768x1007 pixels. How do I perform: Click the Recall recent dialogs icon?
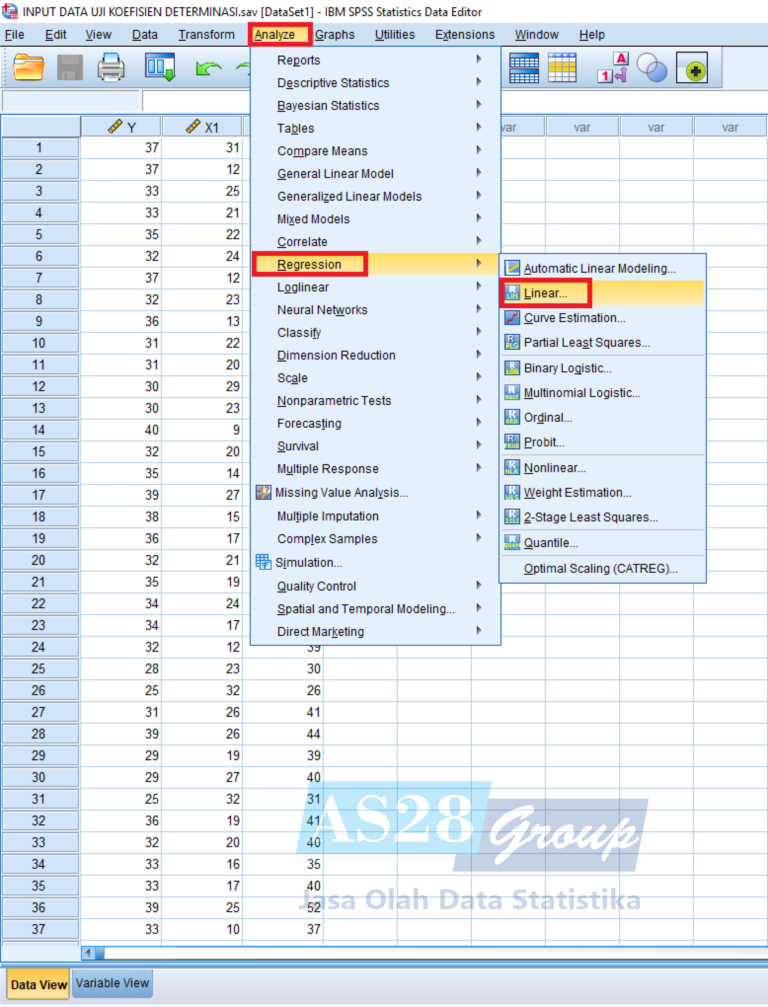tap(160, 67)
